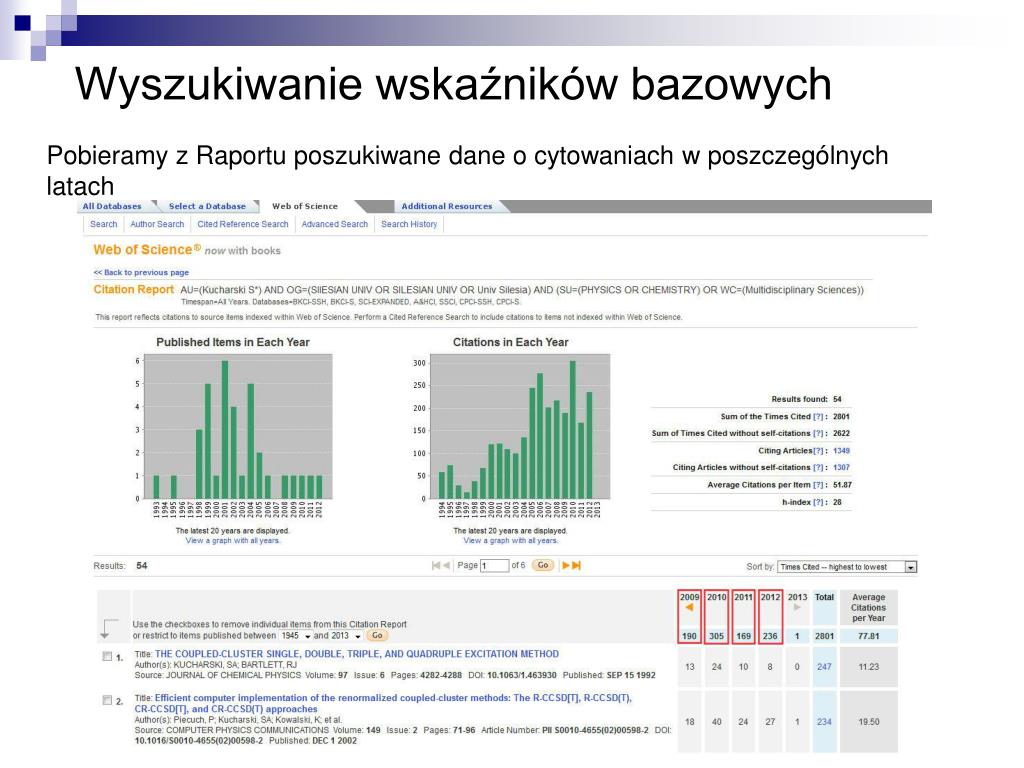Click average citations per year 77.81
The height and width of the screenshot is (768, 1024).
pos(869,636)
